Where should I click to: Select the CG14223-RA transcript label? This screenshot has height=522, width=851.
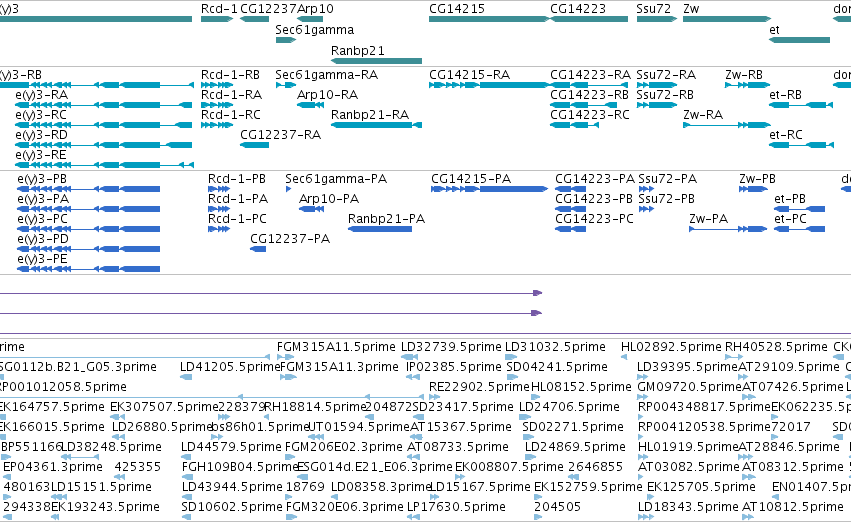click(x=590, y=74)
